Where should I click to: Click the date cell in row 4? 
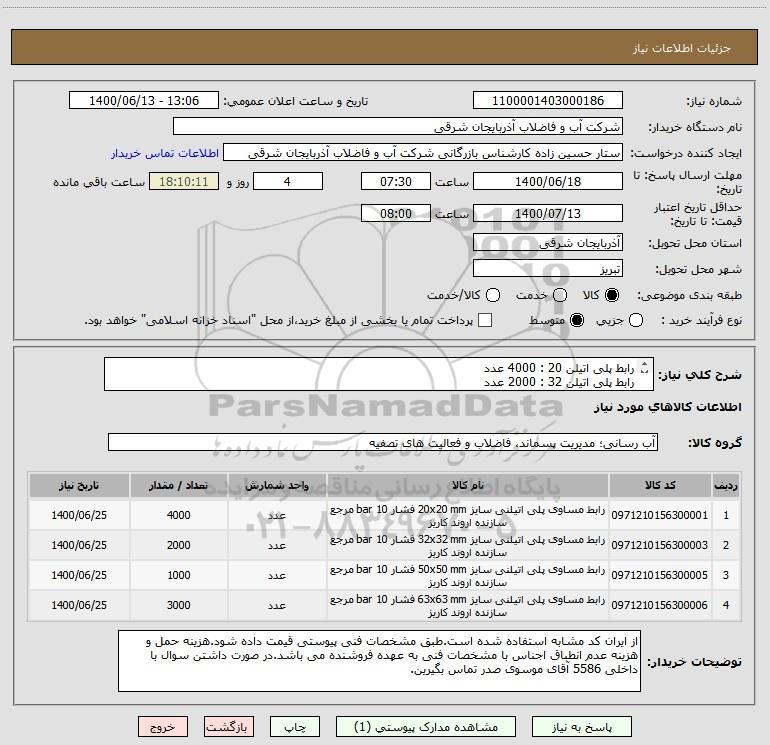[79, 605]
